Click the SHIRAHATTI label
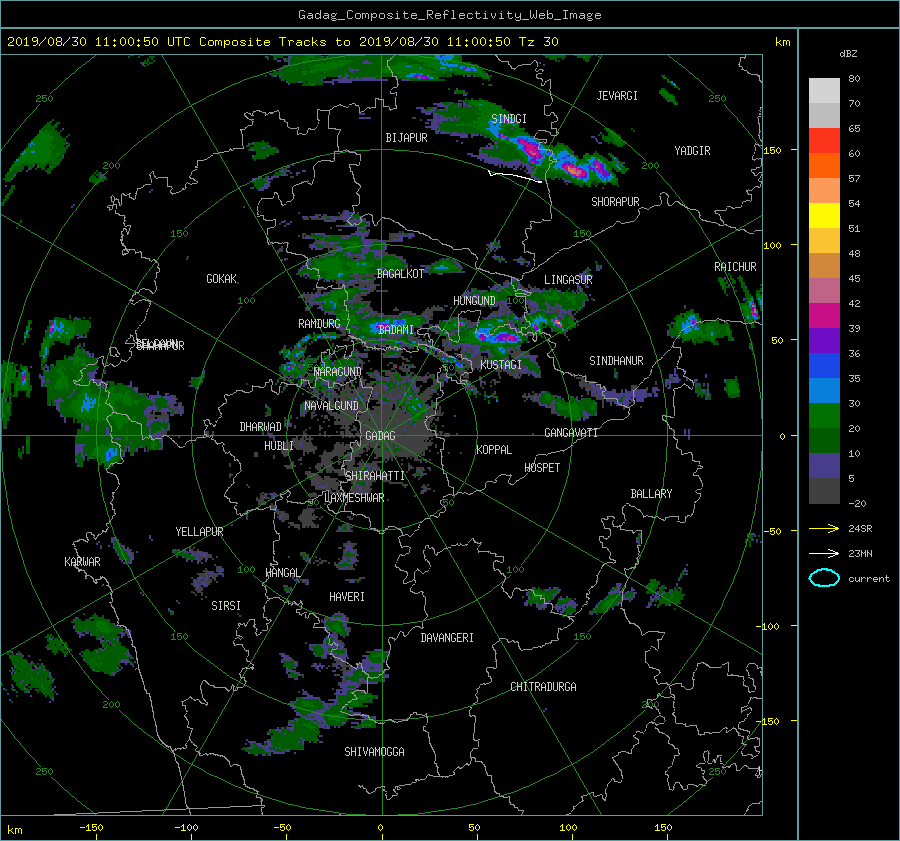Image resolution: width=900 pixels, height=841 pixels. click(x=375, y=476)
